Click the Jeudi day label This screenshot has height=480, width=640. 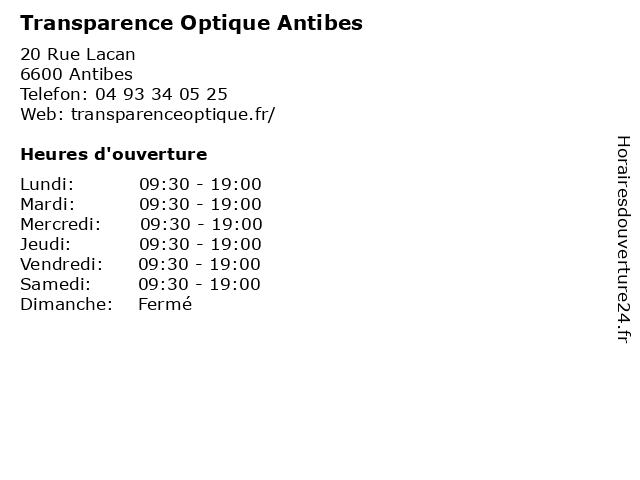pos(45,244)
